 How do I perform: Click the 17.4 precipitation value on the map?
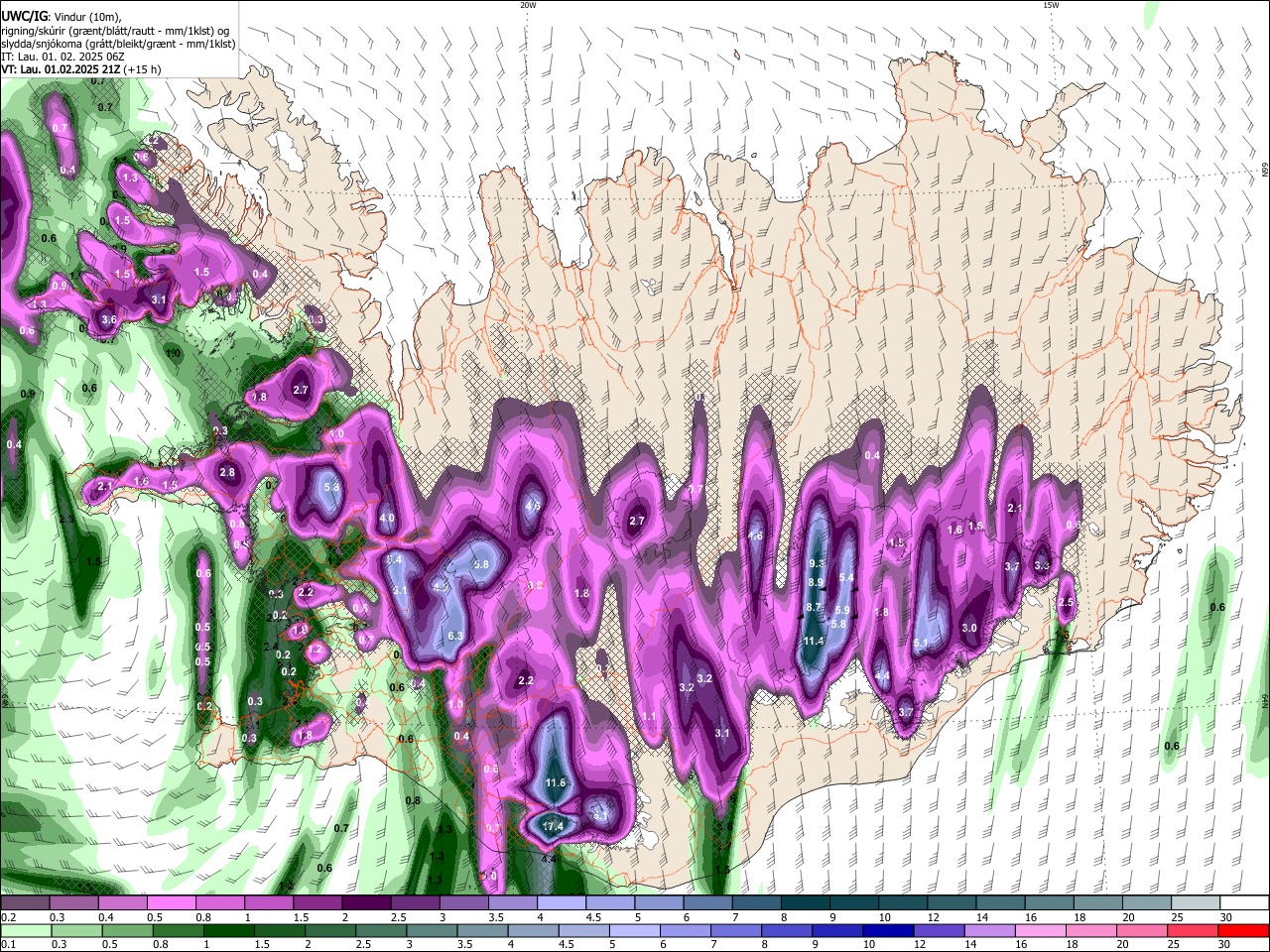pyautogui.click(x=553, y=826)
